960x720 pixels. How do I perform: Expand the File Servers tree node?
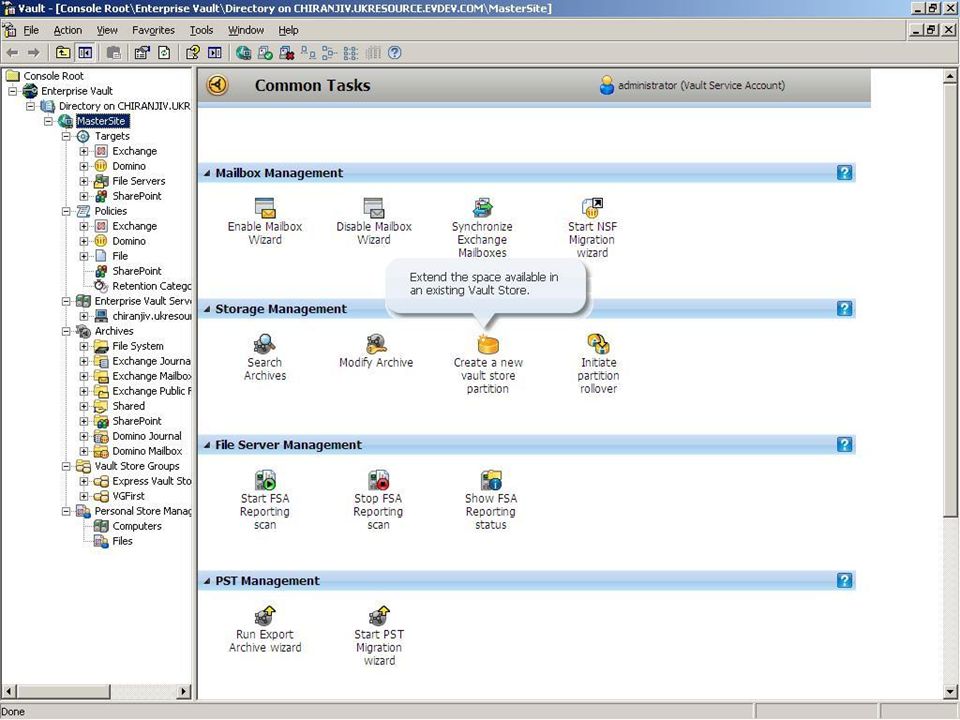(84, 181)
